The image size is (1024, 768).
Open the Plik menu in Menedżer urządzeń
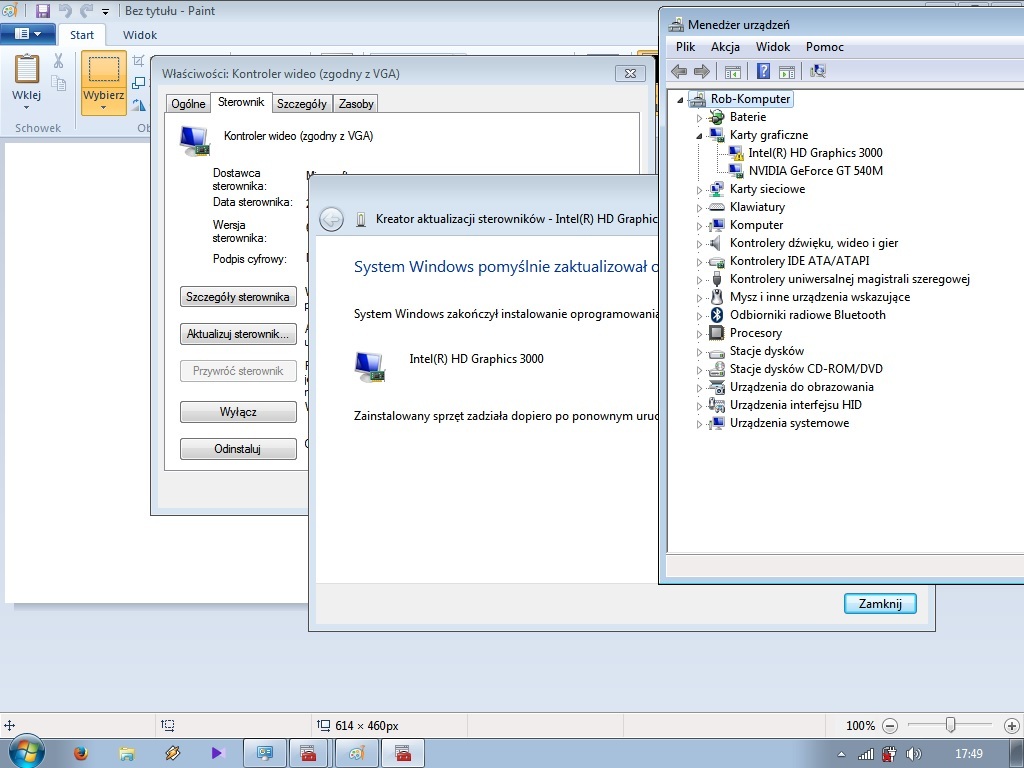coord(686,46)
